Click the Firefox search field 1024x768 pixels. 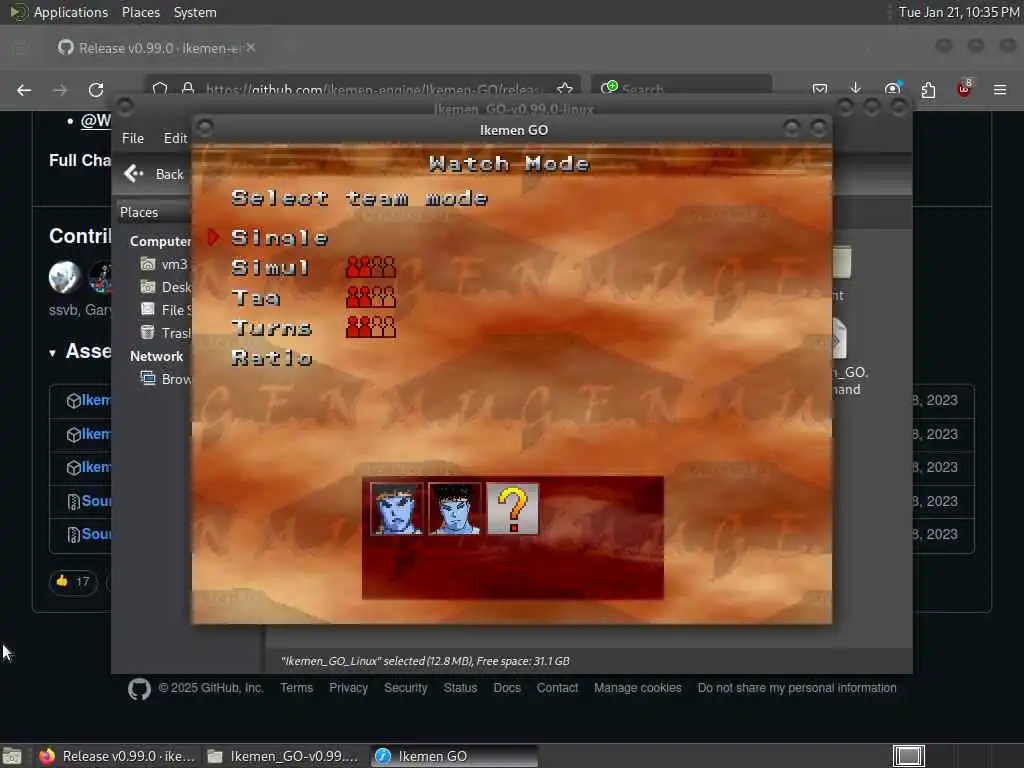click(x=682, y=88)
